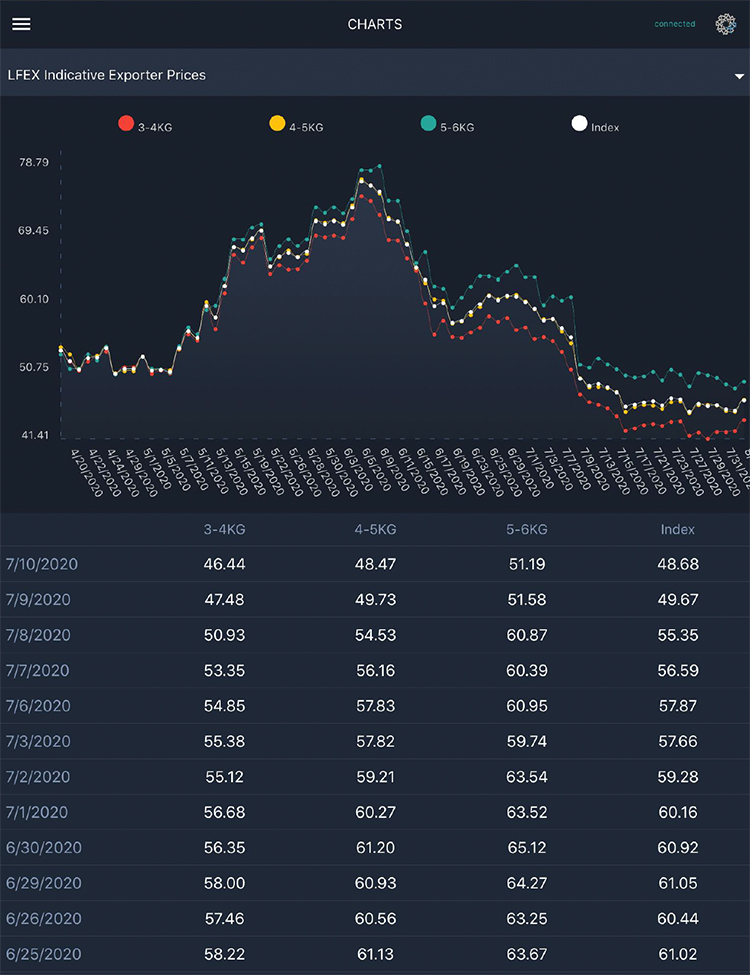Viewport: 750px width, 975px height.
Task: Open the hamburger menu
Action: click(x=21, y=24)
